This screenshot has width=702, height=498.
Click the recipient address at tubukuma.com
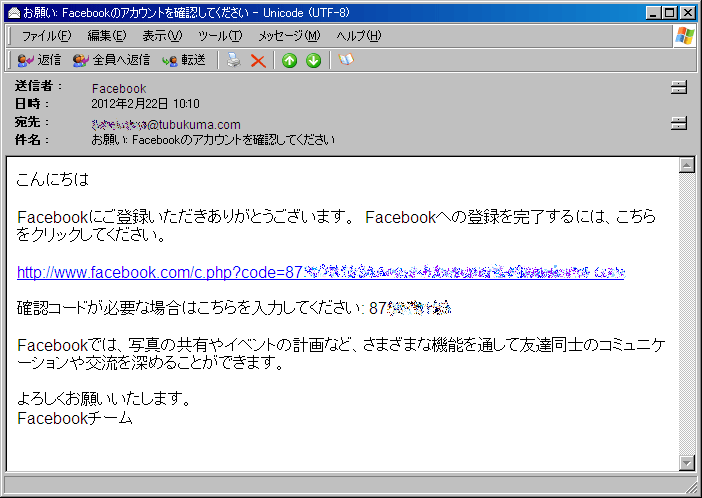(166, 124)
